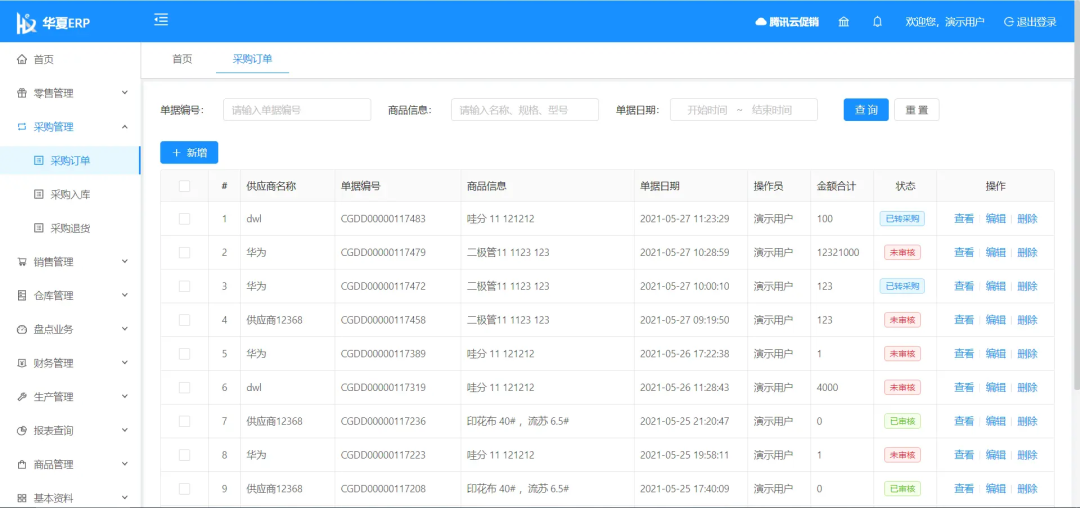Expand the 销售管理 menu chevron
1080x508 pixels.
125,262
